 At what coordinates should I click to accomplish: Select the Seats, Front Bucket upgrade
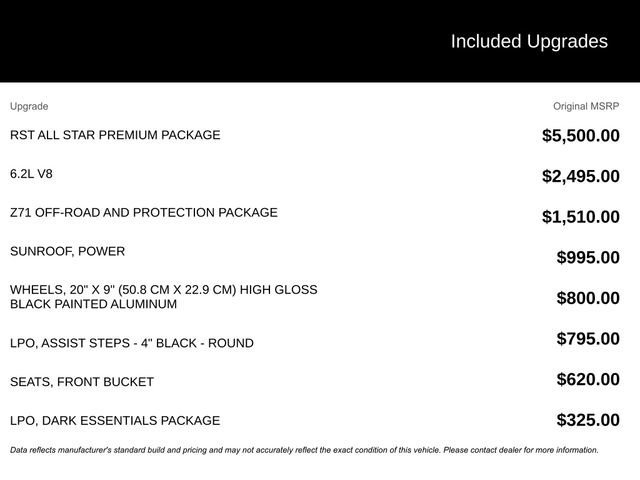point(82,382)
